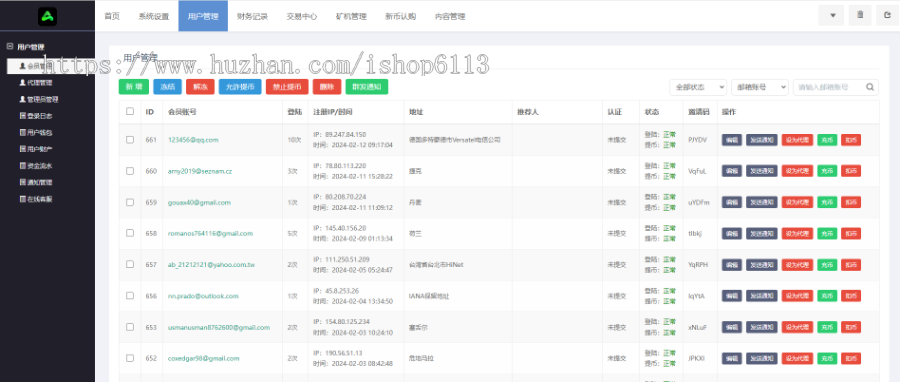The height and width of the screenshot is (382, 900).
Task: Click the red 解冻 button
Action: coord(200,87)
